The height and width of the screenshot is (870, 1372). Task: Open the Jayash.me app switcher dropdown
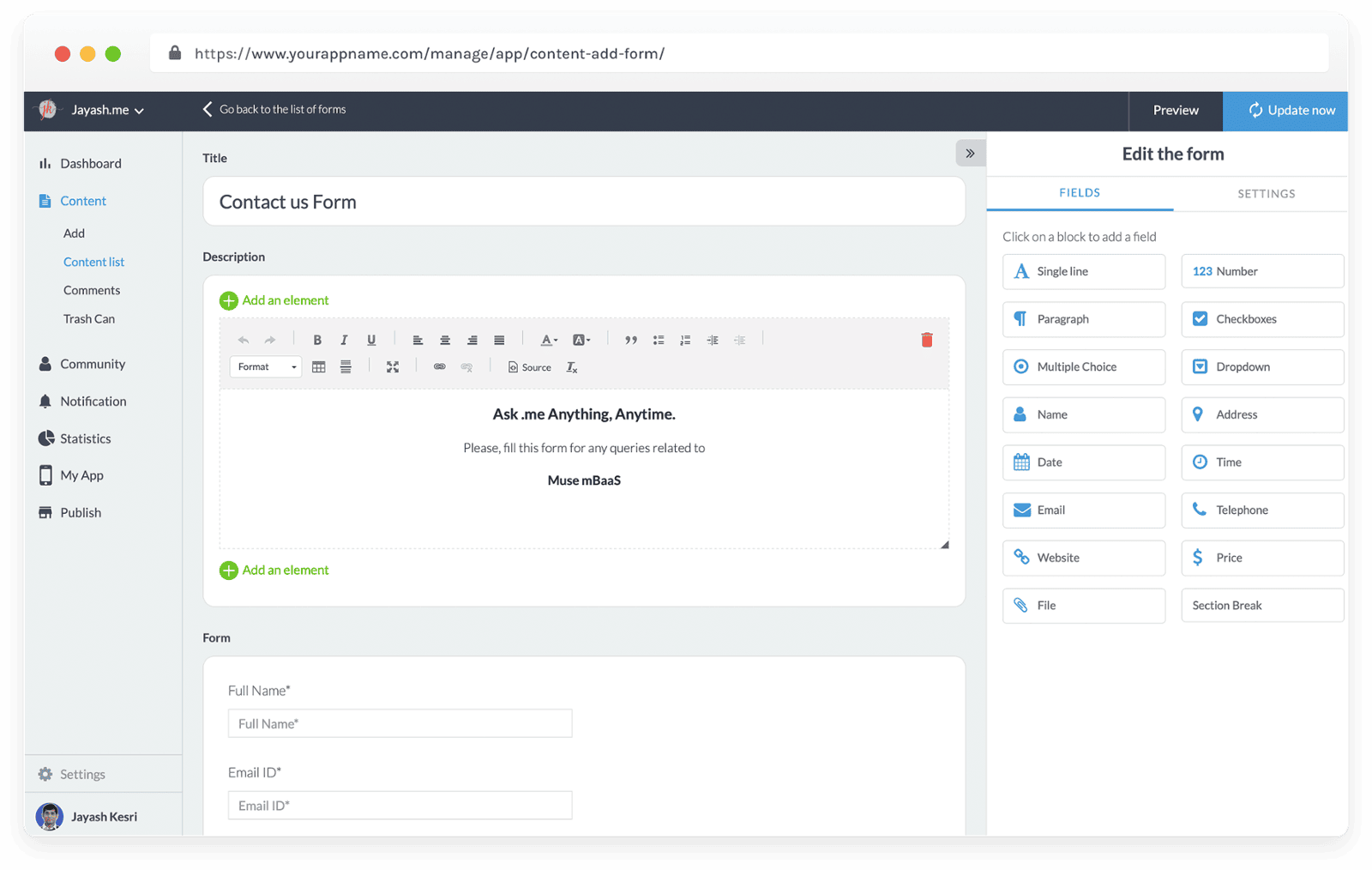pyautogui.click(x=107, y=111)
